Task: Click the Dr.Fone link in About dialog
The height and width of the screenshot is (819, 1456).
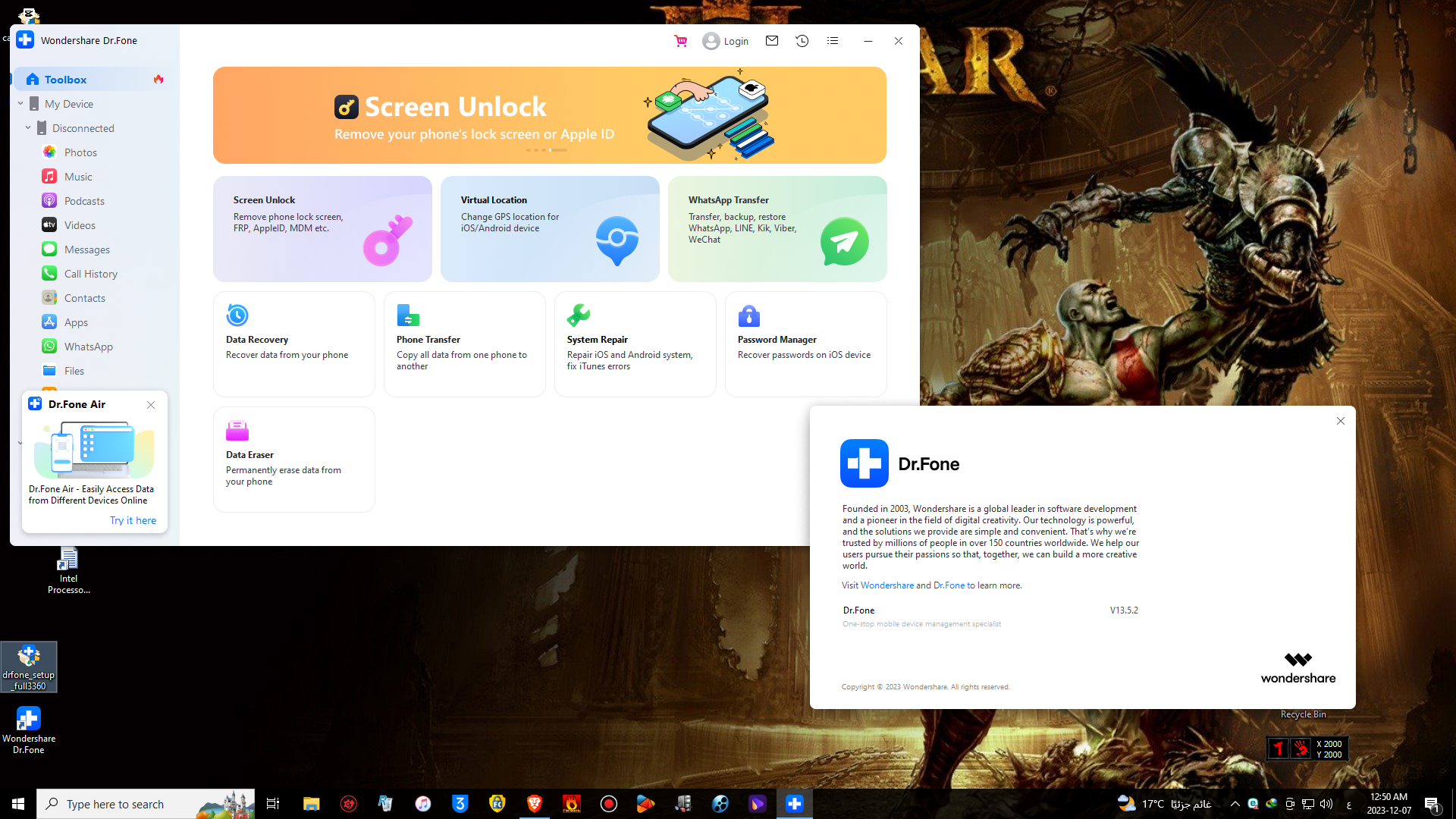Action: pos(949,585)
